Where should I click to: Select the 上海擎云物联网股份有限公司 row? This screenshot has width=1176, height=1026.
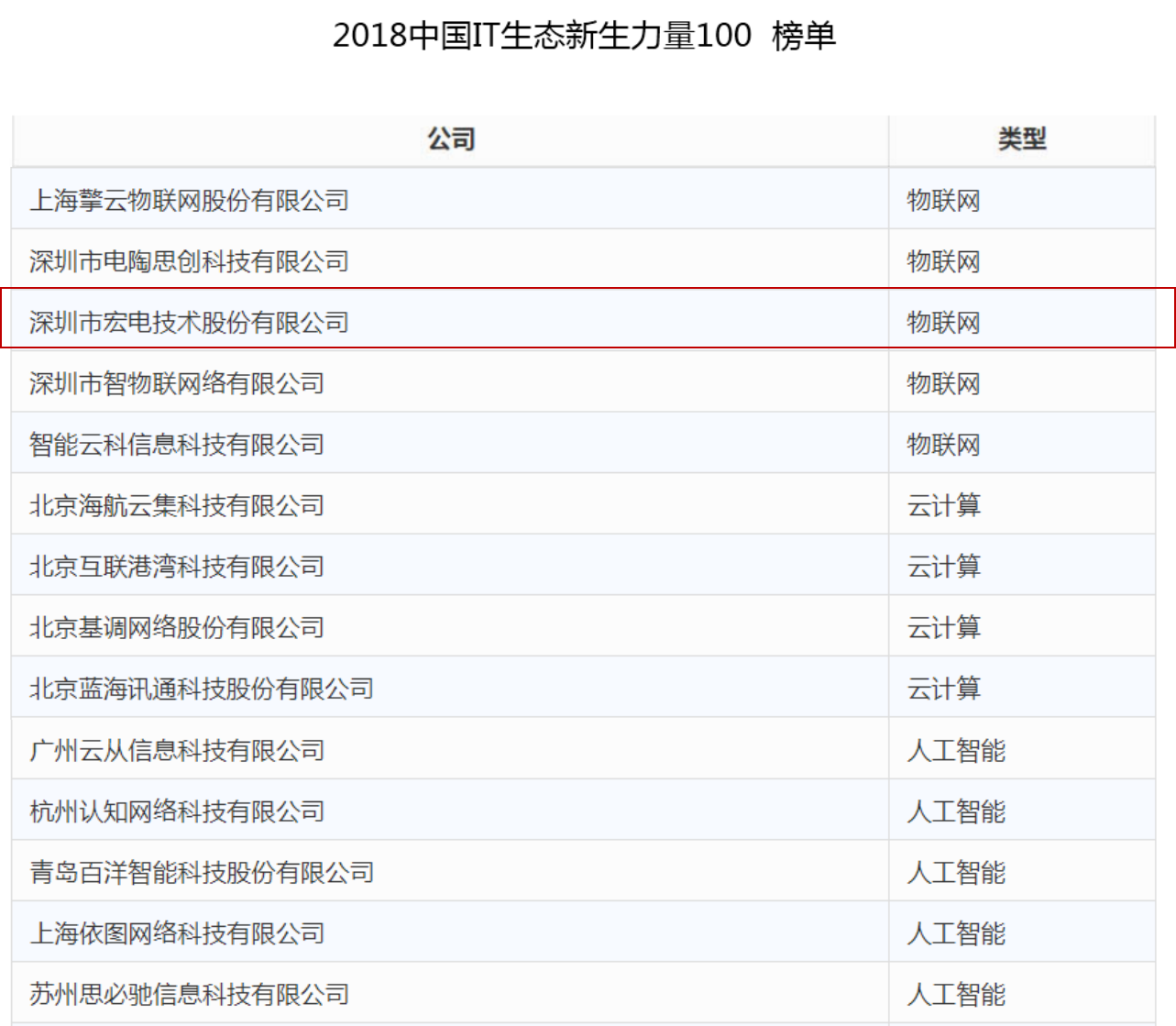[189, 200]
